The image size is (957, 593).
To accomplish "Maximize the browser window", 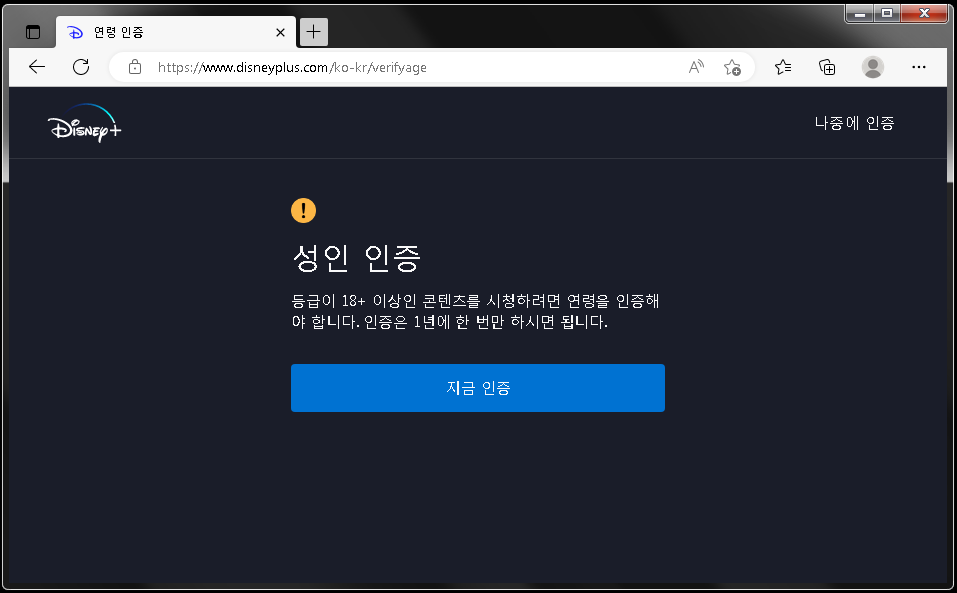I will [x=887, y=13].
